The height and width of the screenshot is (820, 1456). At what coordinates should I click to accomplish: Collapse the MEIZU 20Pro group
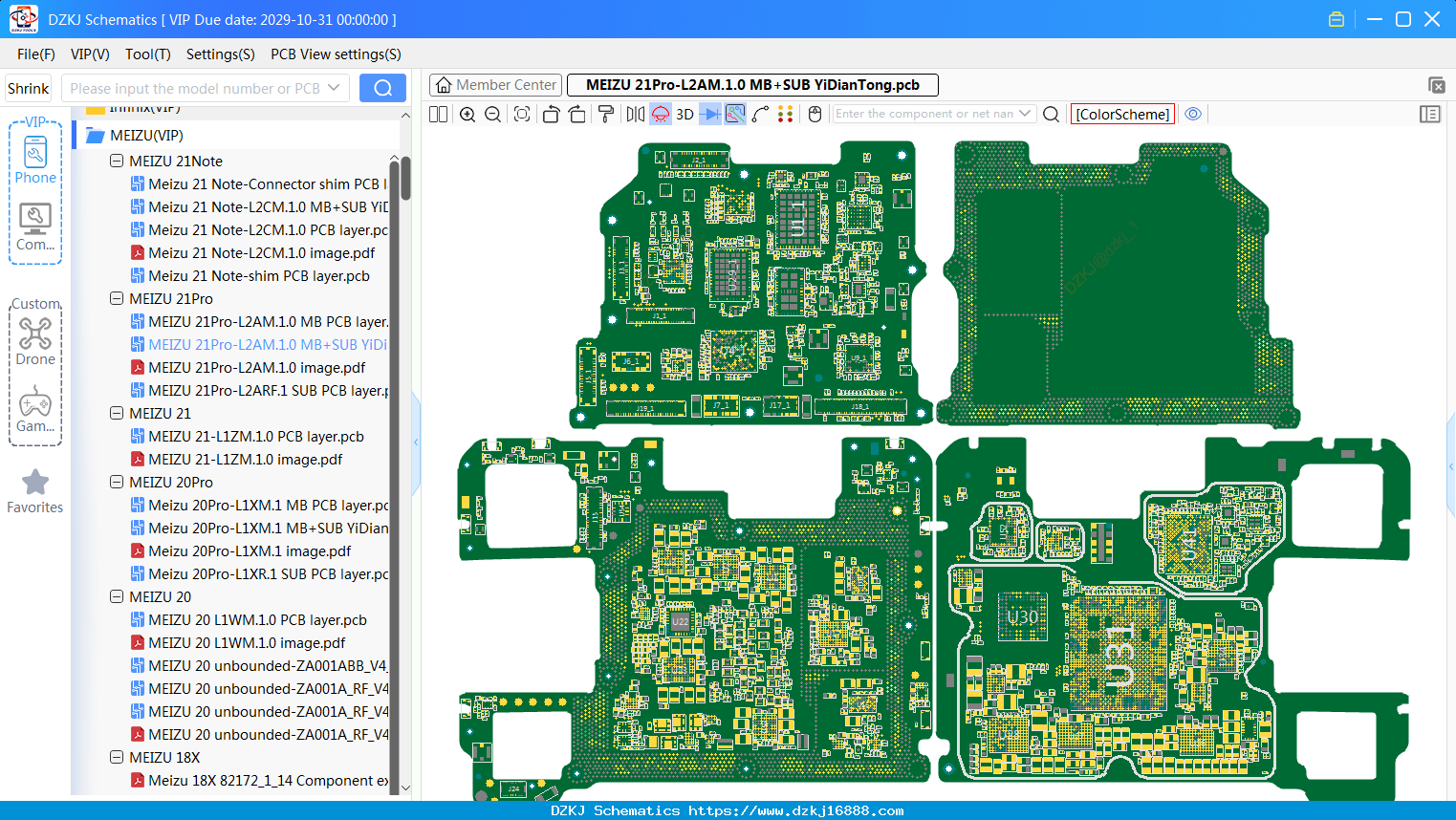pos(117,483)
